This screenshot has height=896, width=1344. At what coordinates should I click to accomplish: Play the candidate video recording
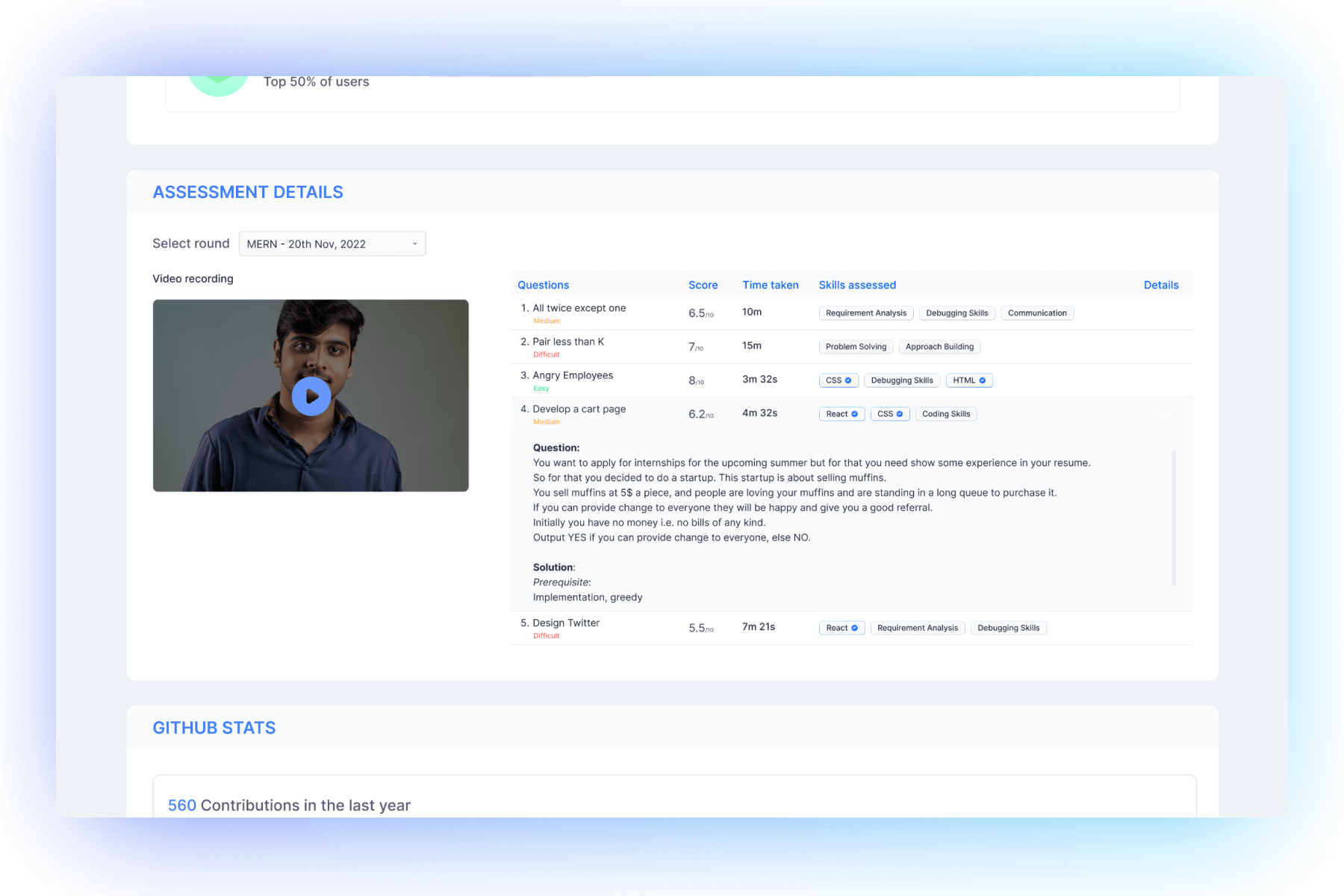[x=311, y=396]
